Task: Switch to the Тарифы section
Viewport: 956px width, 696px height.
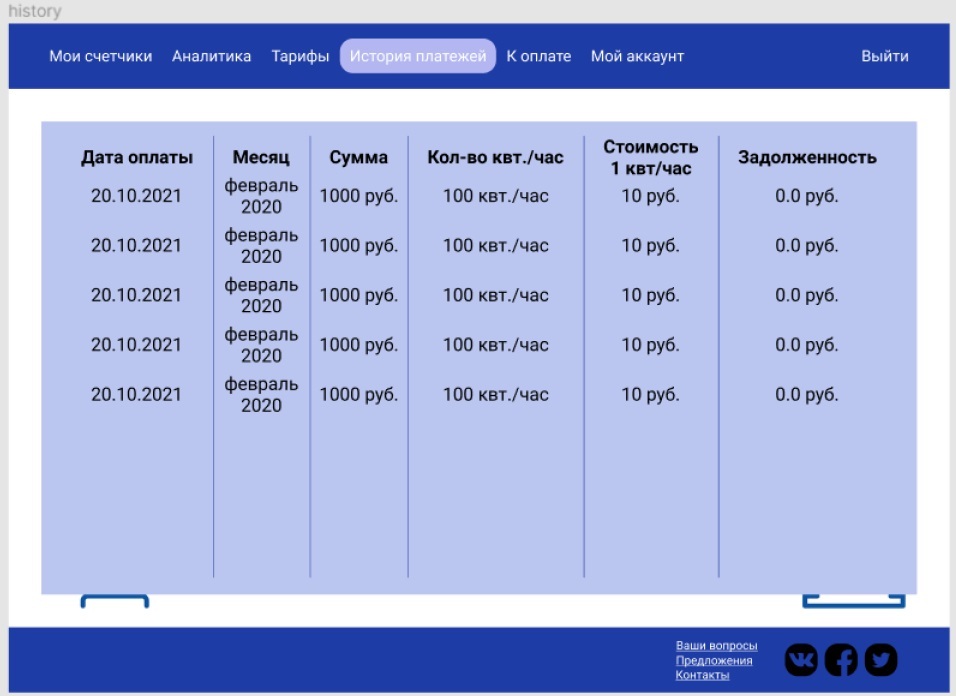Action: tap(300, 56)
